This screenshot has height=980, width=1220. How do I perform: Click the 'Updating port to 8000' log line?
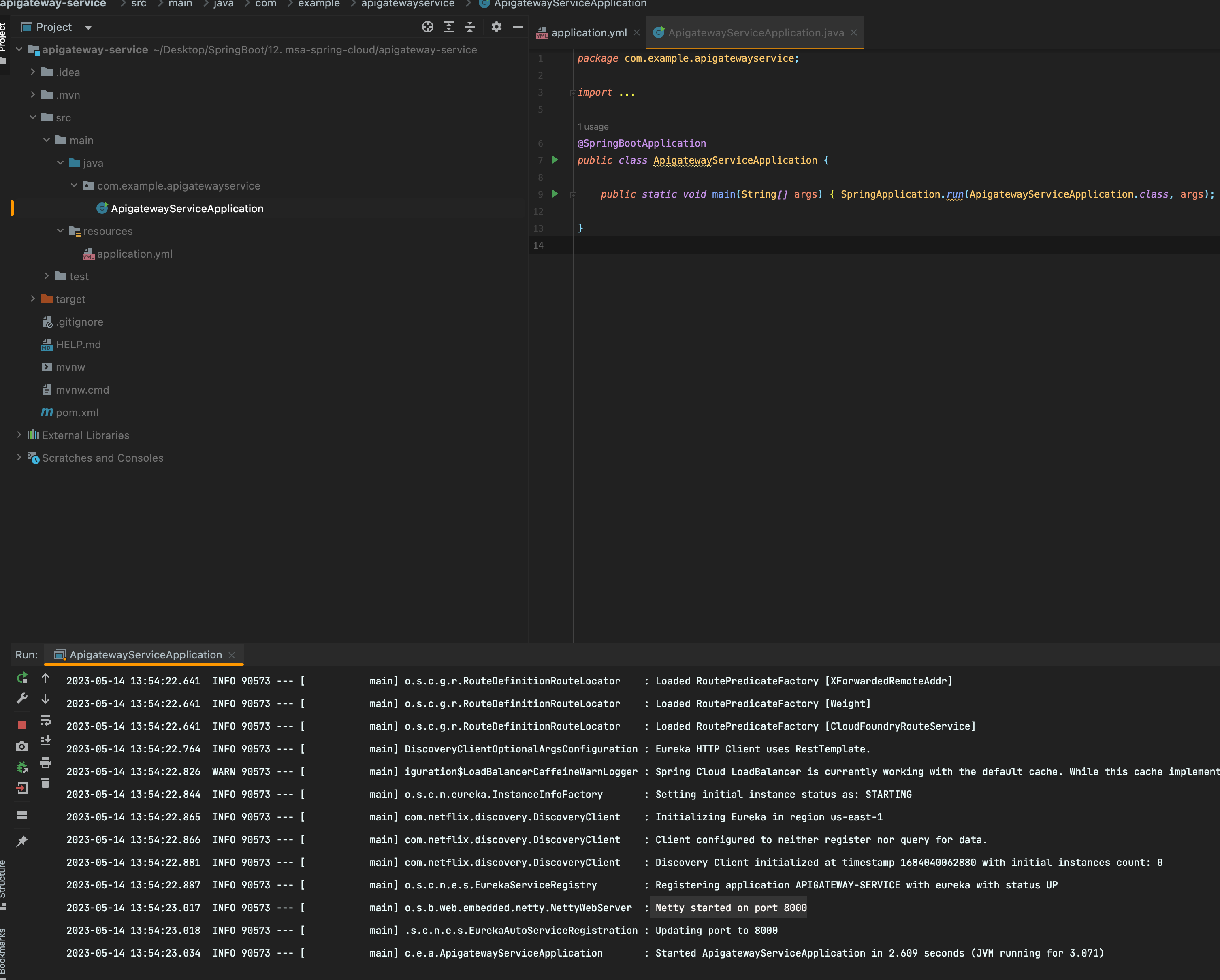(x=717, y=930)
